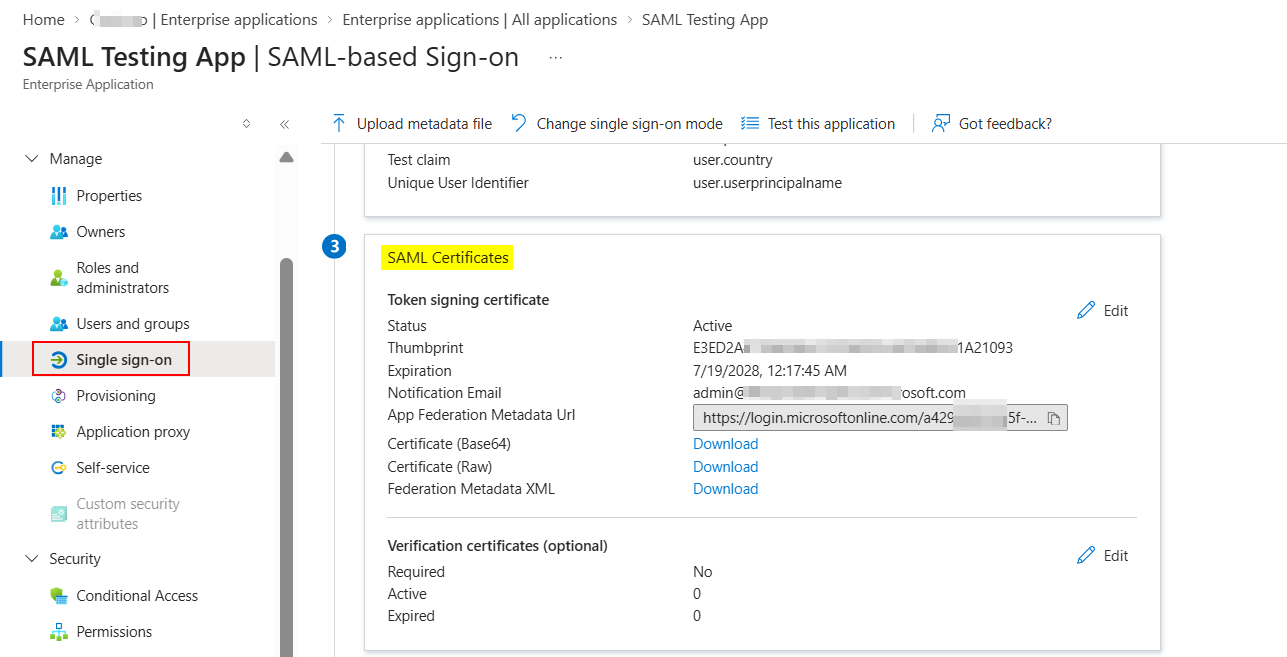Open Application proxy menu item
1287x657 pixels.
[133, 432]
